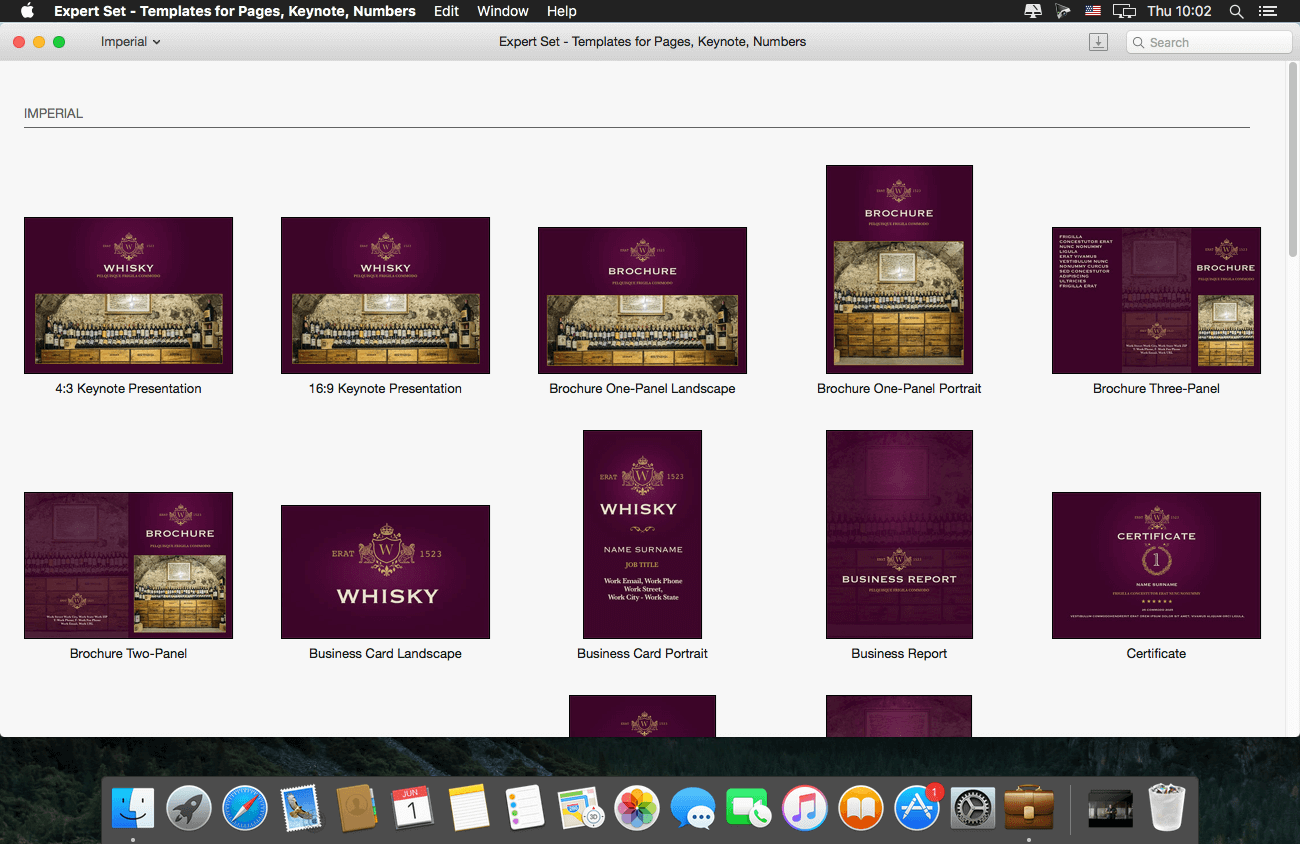This screenshot has height=844, width=1300.
Task: Select the Brochure One-Panel Landscape thumbnail
Action: 642,300
